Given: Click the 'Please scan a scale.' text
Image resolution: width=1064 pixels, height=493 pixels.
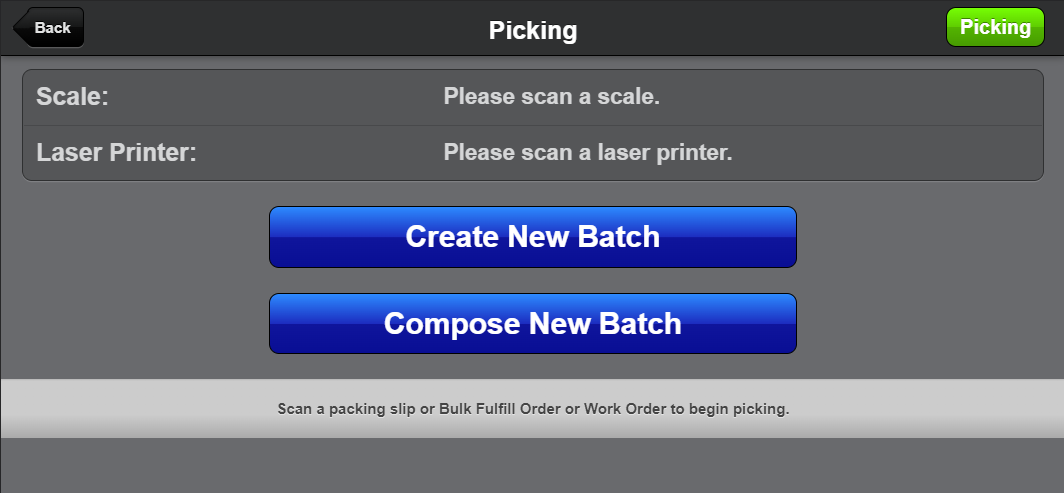Looking at the screenshot, I should pyautogui.click(x=552, y=97).
